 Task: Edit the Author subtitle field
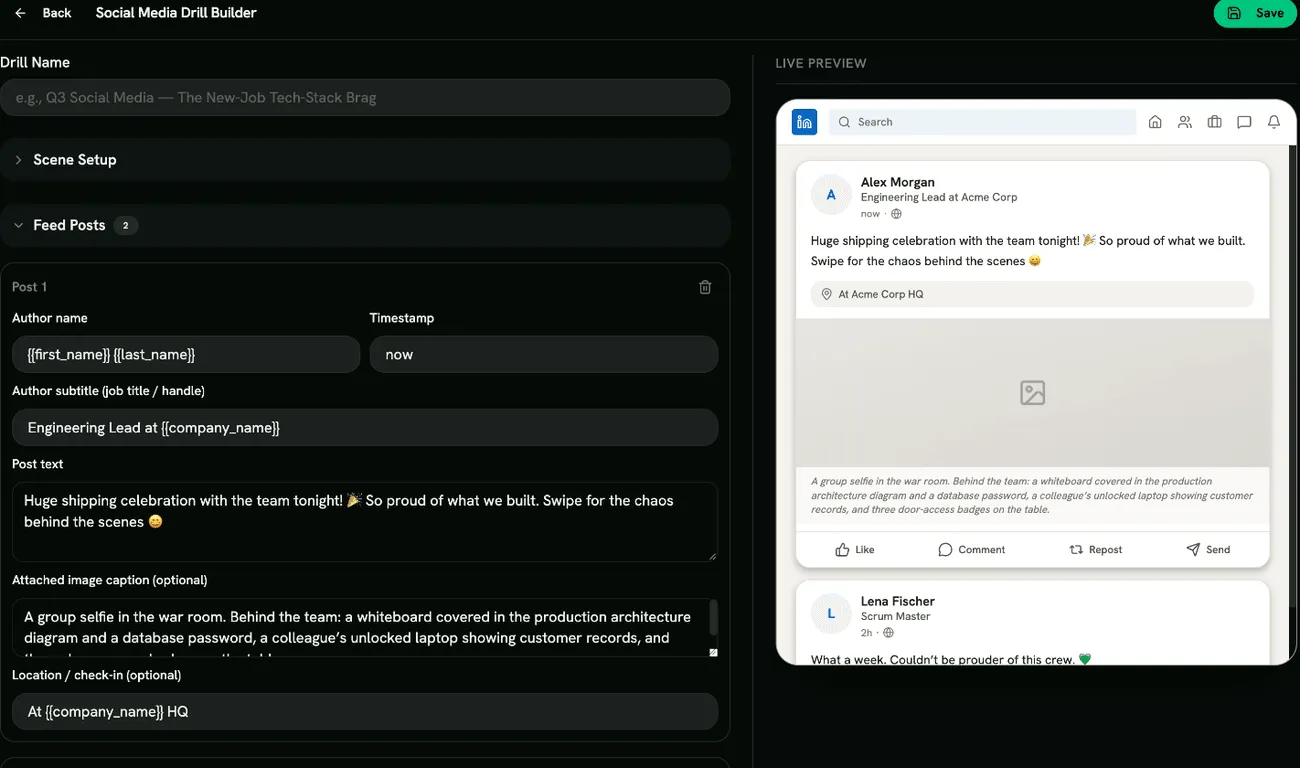point(365,428)
